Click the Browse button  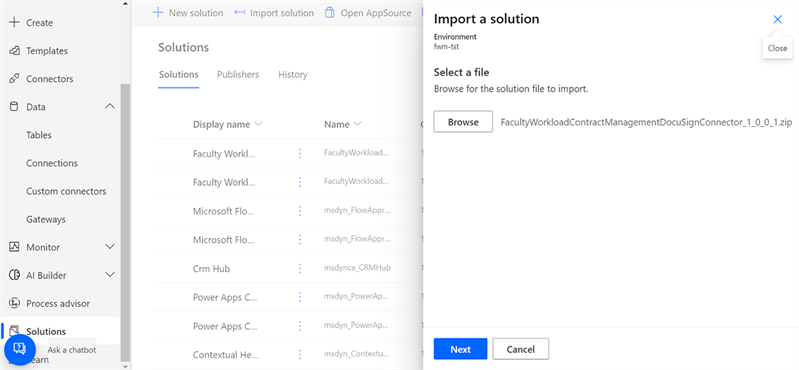coord(463,122)
